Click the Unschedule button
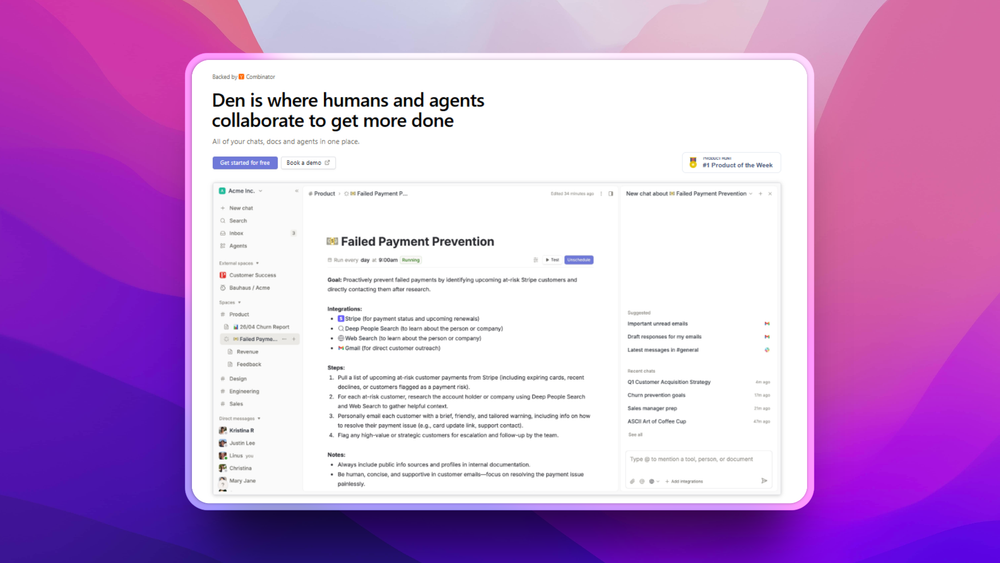 [578, 260]
